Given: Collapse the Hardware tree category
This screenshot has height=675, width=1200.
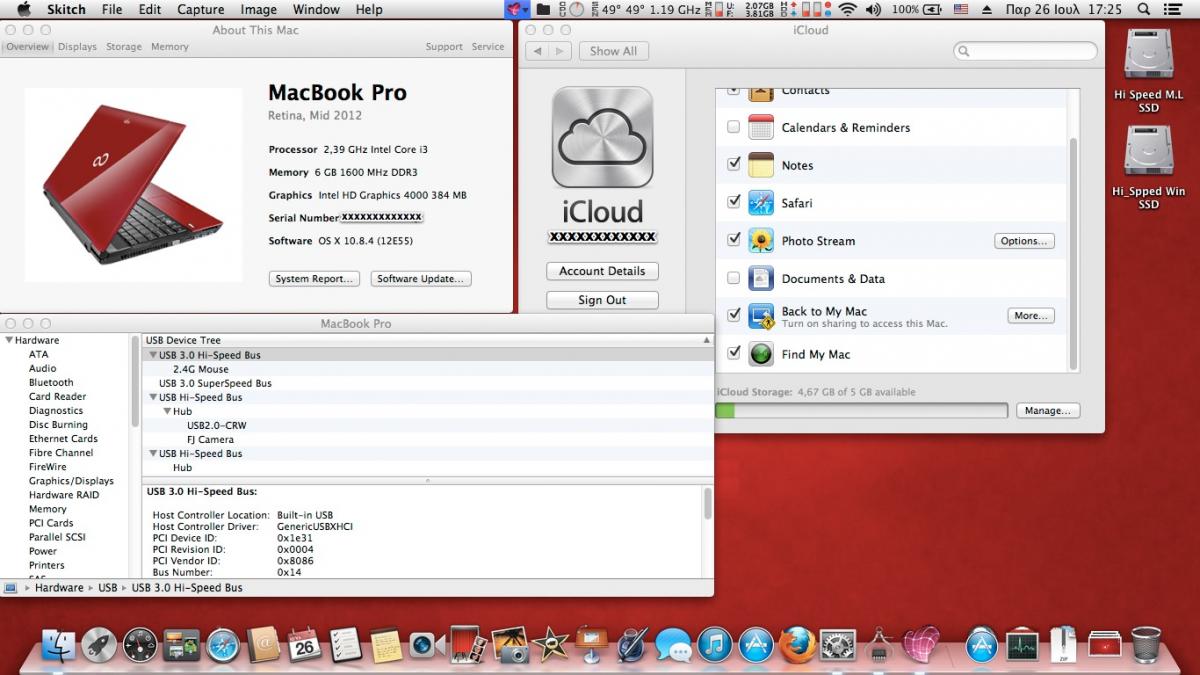Looking at the screenshot, I should pos(9,340).
